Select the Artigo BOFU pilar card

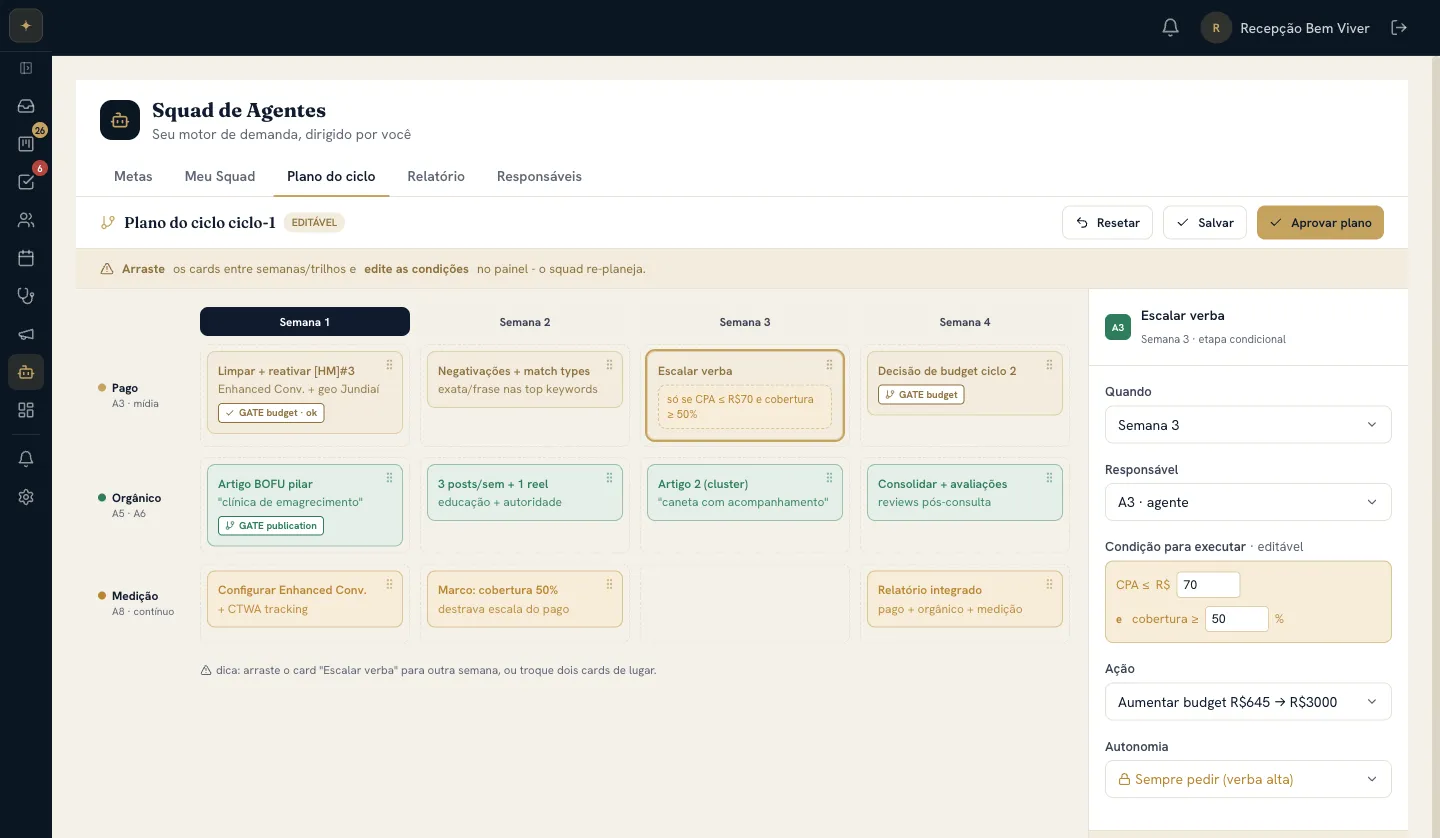tap(305, 505)
